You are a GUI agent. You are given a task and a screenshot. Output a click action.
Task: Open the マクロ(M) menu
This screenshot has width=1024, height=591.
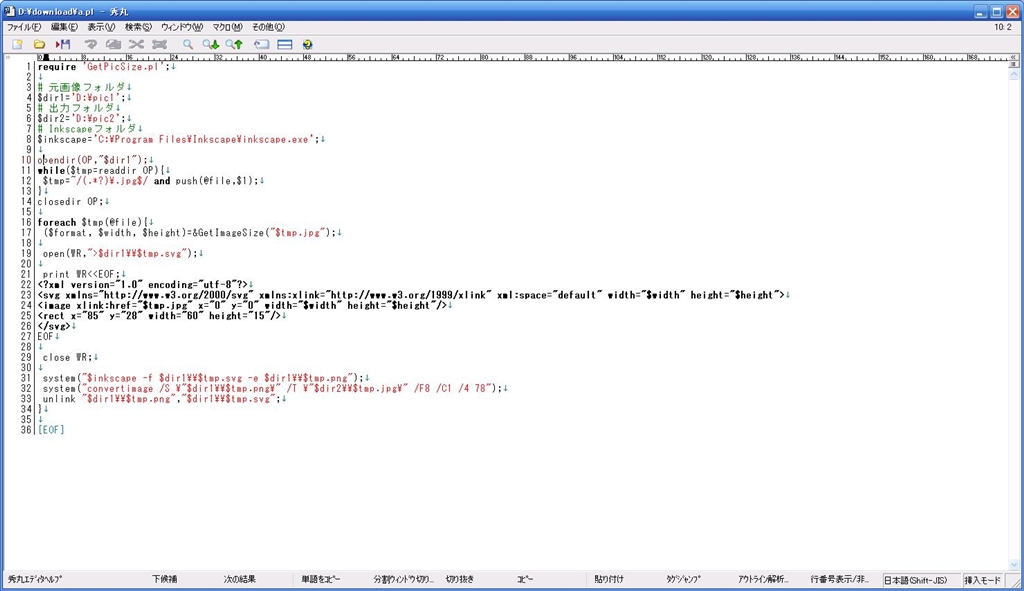click(227, 27)
